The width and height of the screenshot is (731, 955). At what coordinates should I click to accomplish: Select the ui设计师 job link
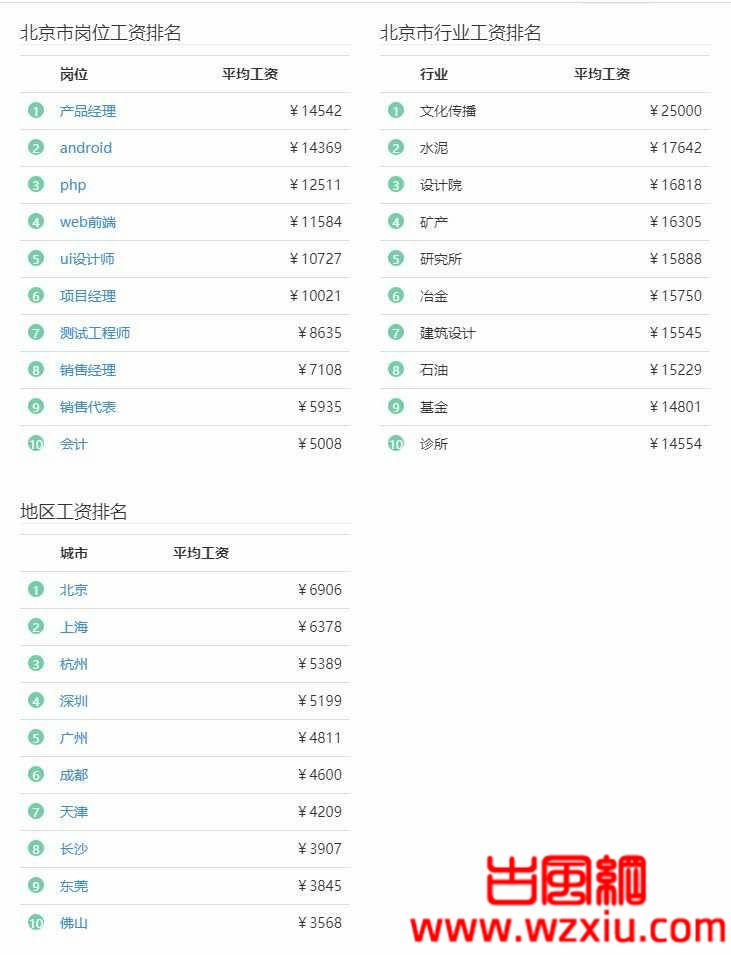tap(87, 259)
